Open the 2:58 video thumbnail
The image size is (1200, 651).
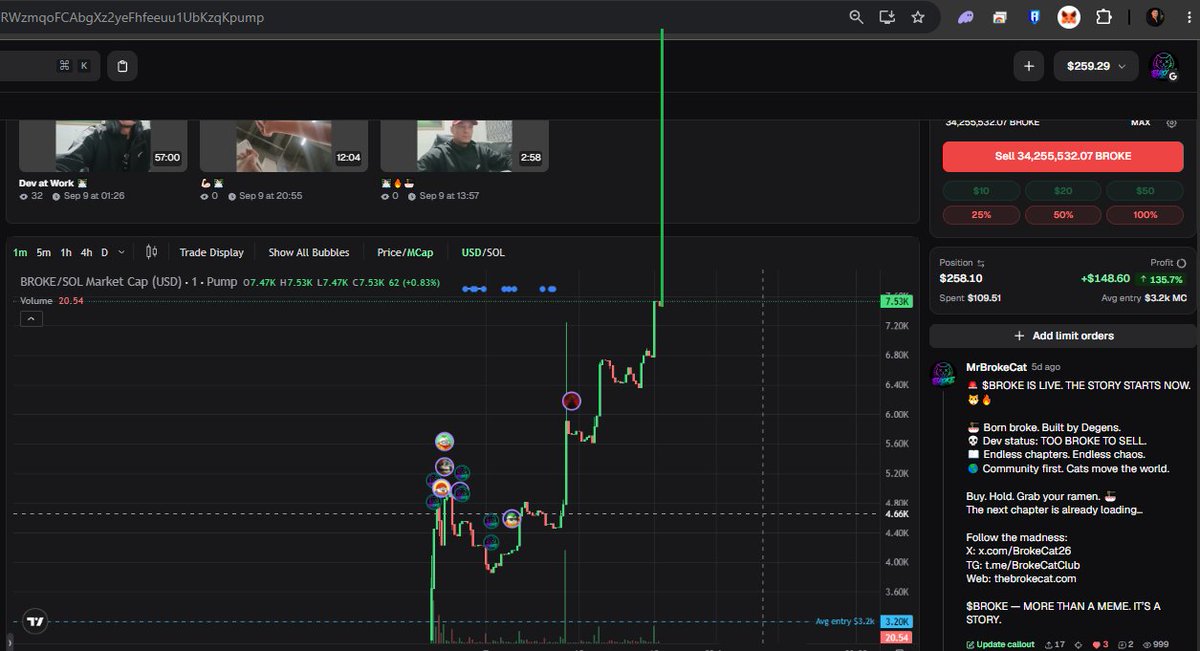click(463, 145)
